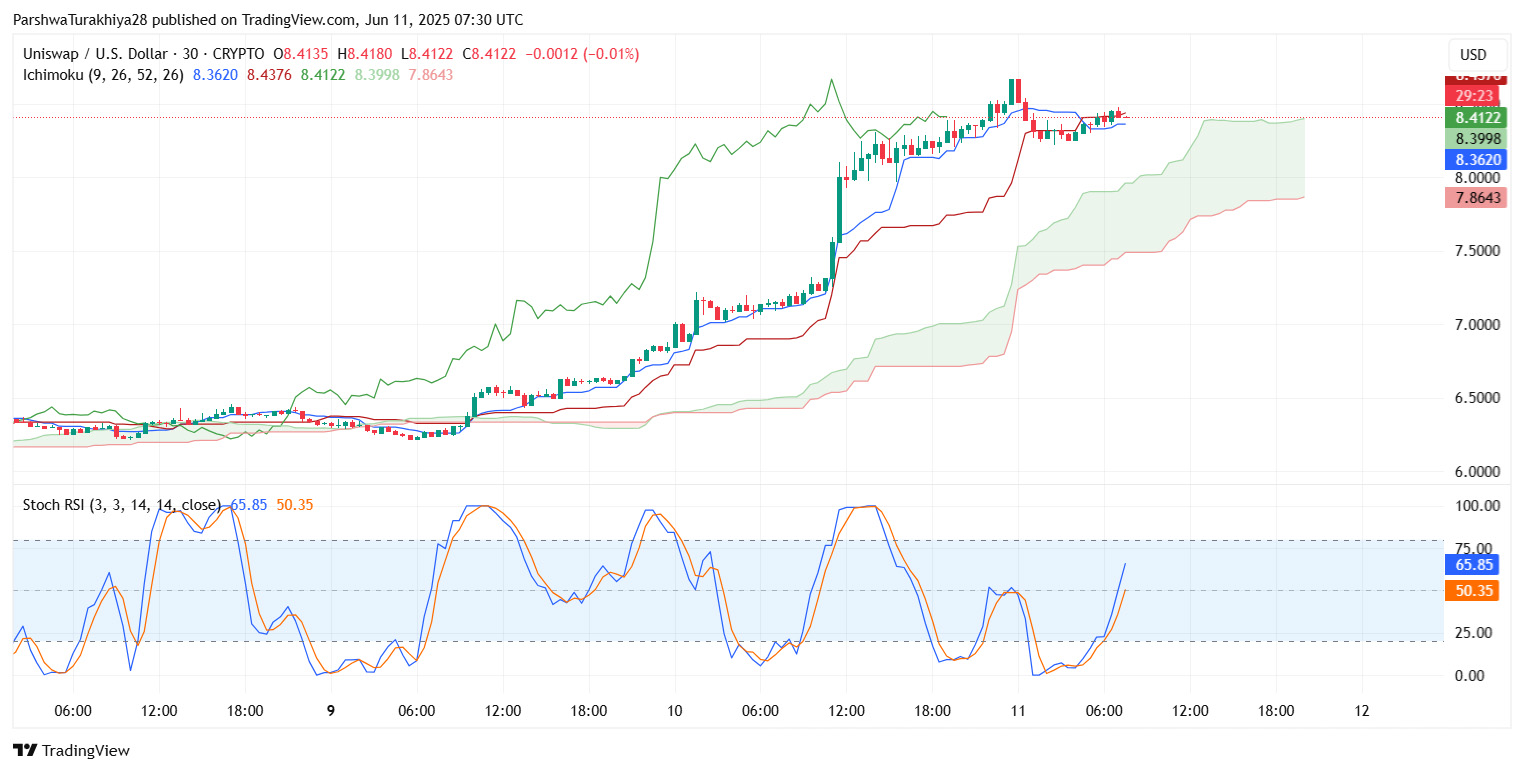
Task: Click the 7.0000 price scale mark
Action: [1476, 325]
